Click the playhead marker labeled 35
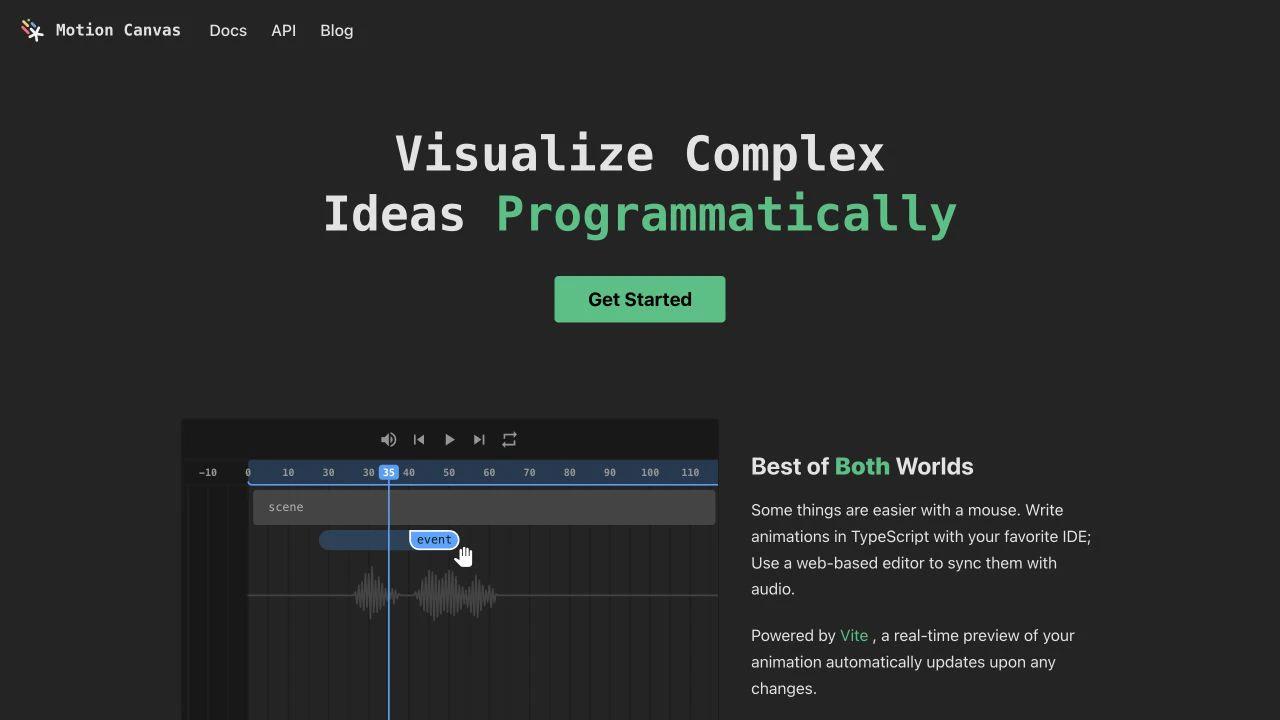The image size is (1280, 720). tap(389, 472)
